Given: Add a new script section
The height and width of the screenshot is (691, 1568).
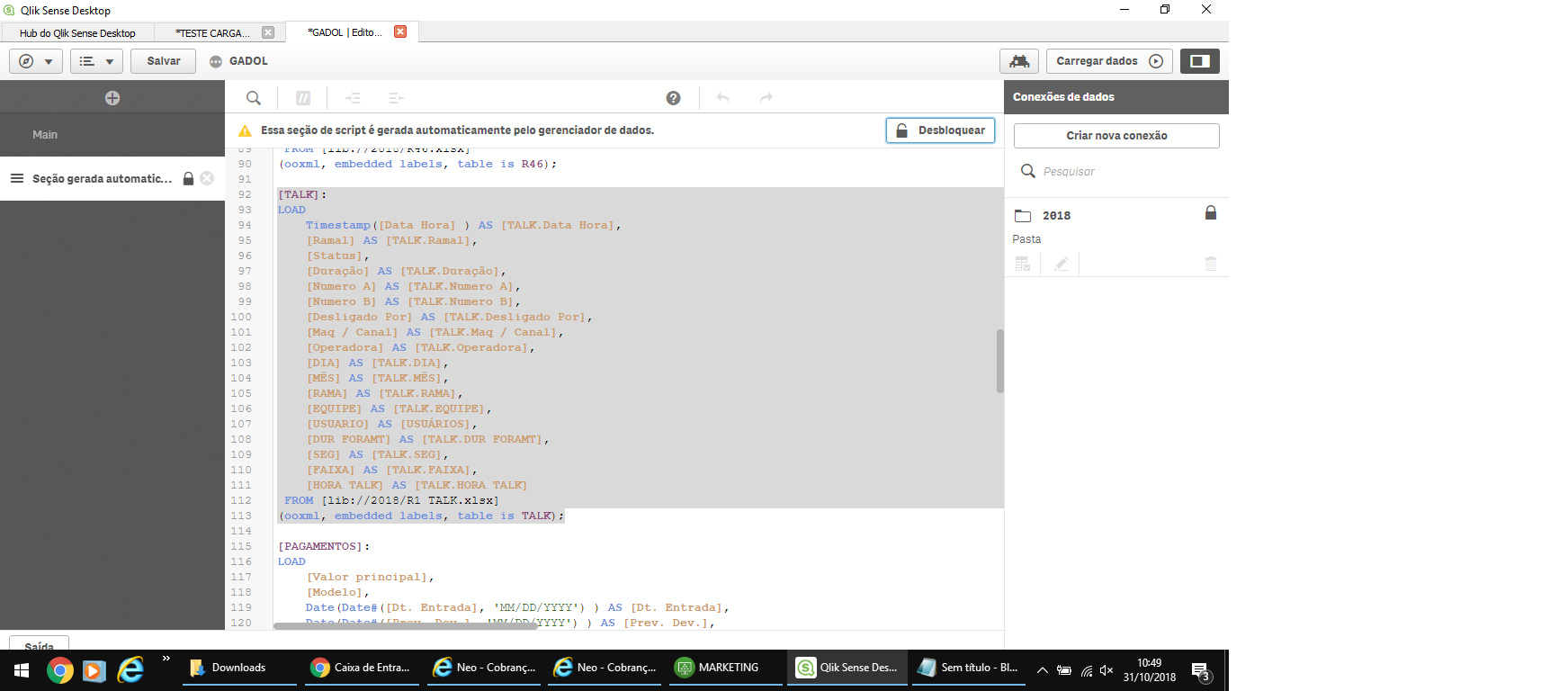Looking at the screenshot, I should [x=112, y=98].
